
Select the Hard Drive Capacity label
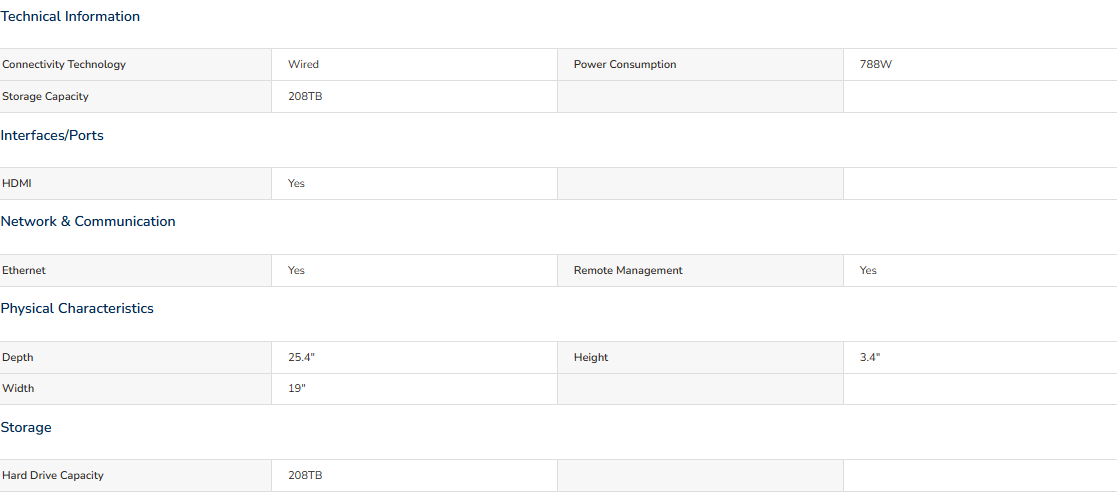(53, 475)
